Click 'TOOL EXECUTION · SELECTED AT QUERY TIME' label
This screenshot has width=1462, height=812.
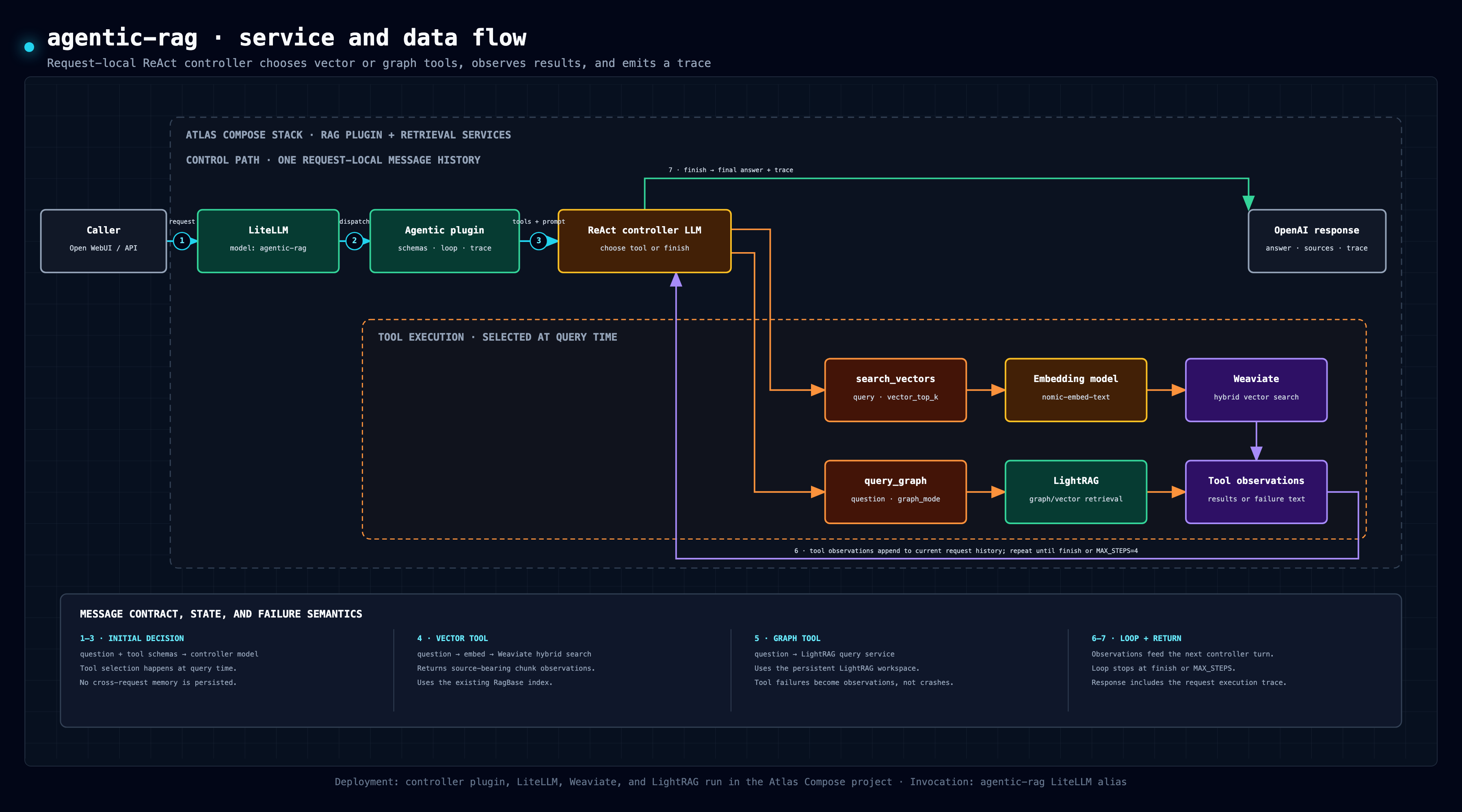(x=498, y=337)
